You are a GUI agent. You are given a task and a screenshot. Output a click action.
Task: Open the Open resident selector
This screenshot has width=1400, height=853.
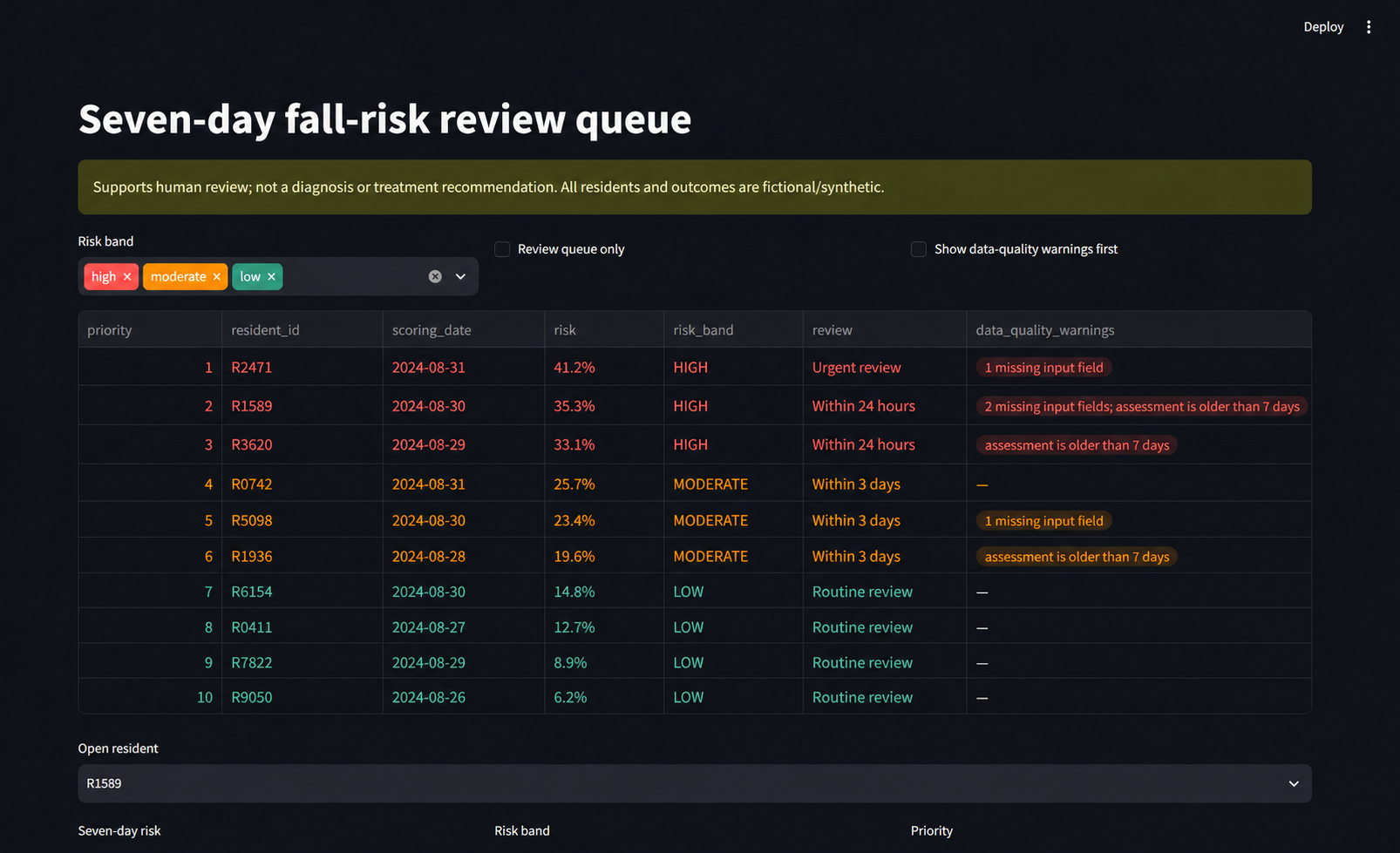click(695, 784)
